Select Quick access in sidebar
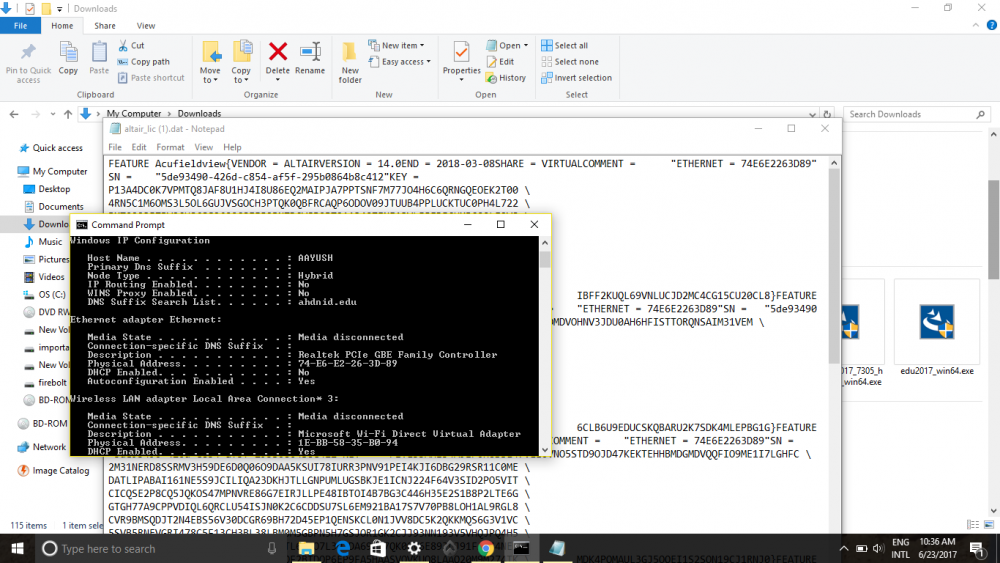This screenshot has width=1000, height=563. coord(51,148)
